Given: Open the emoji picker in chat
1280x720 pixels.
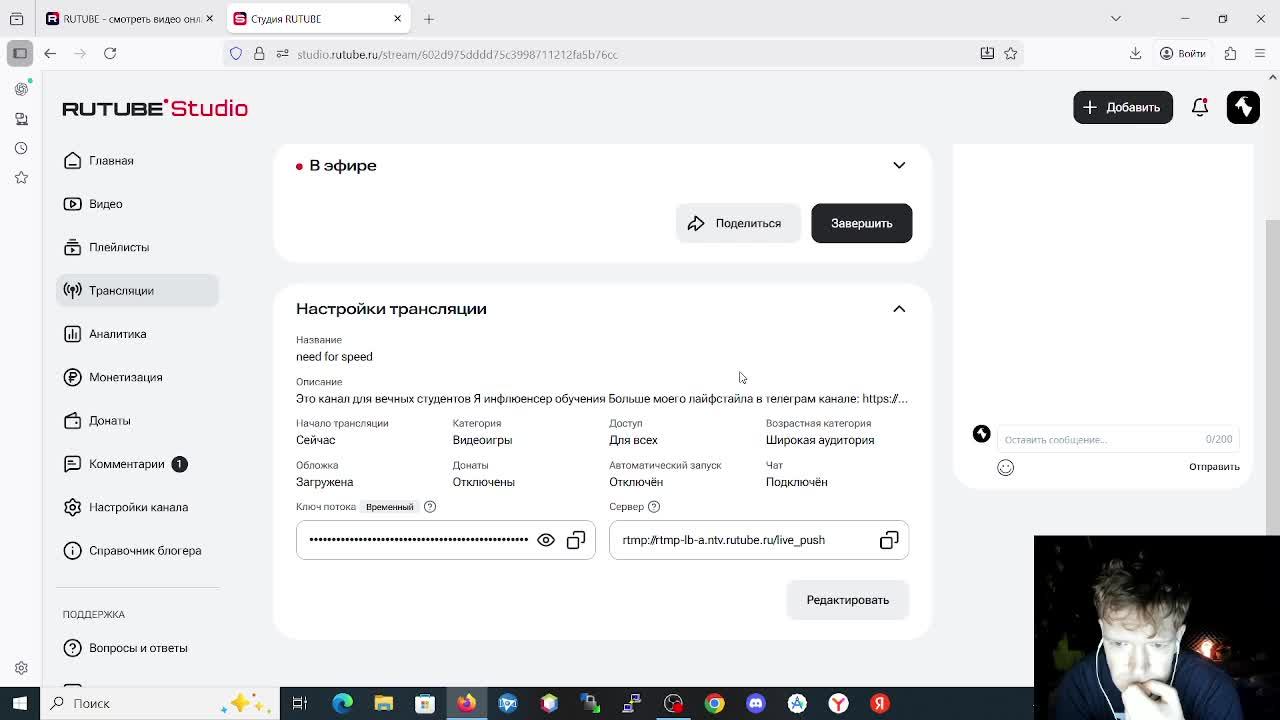Looking at the screenshot, I should pyautogui.click(x=1005, y=467).
